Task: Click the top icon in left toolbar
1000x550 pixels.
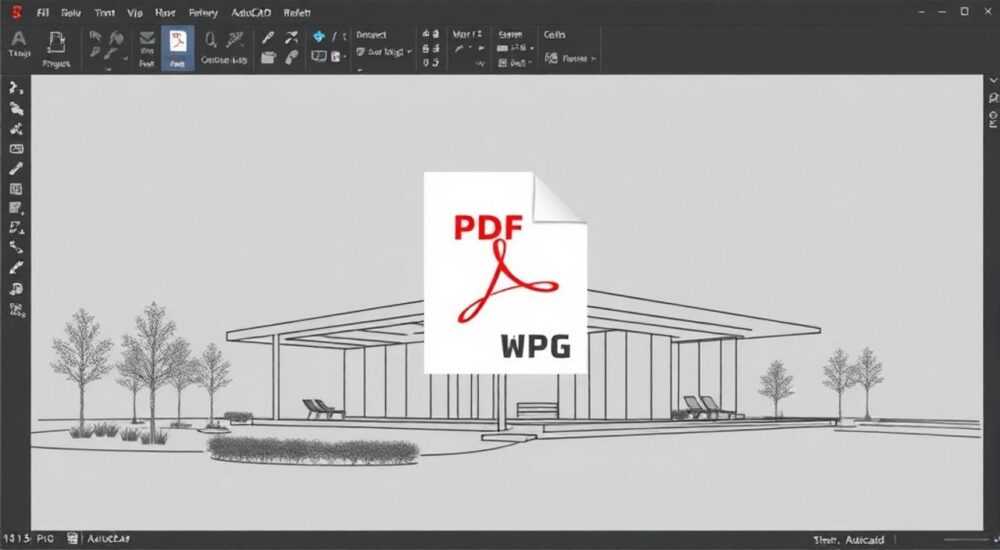Action: pos(16,88)
